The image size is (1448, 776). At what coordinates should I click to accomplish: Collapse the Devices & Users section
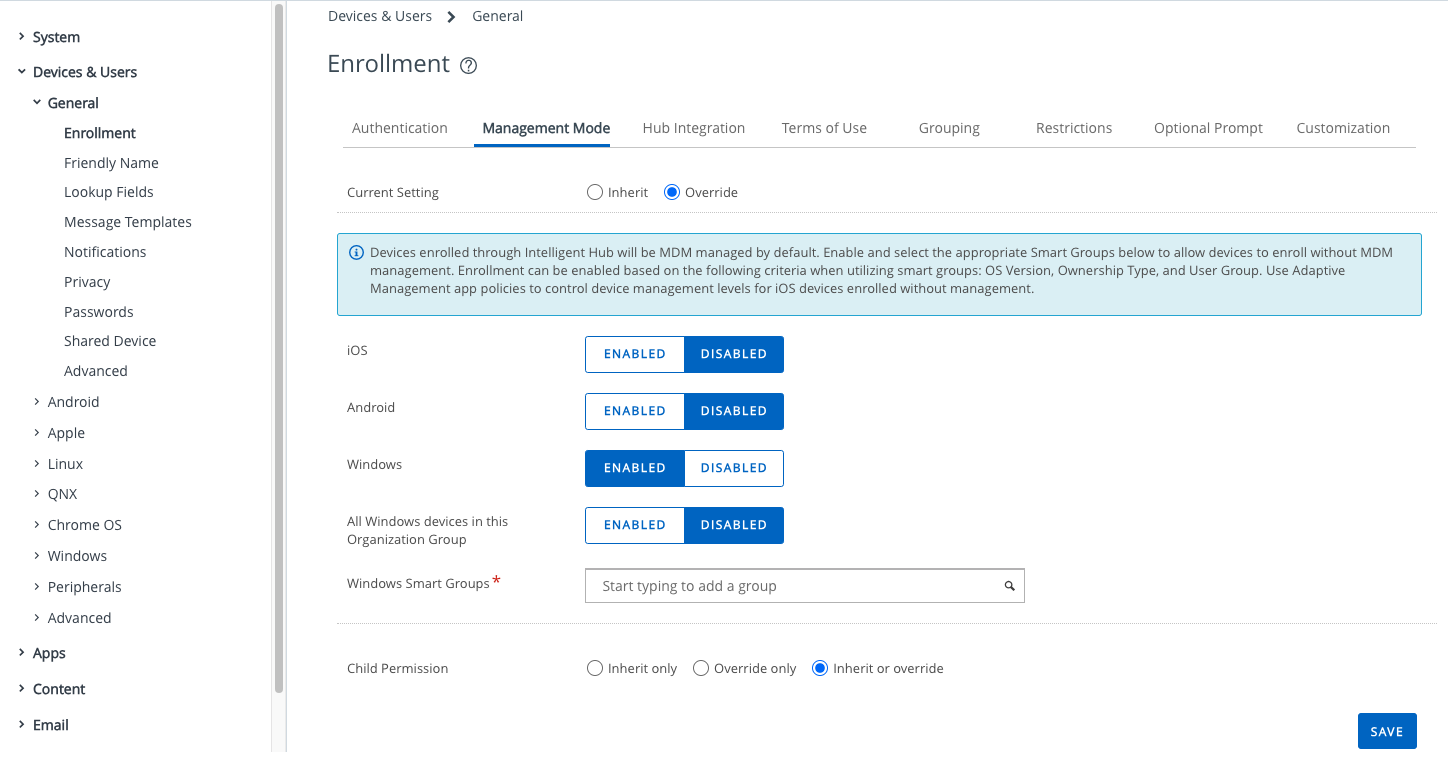click(22, 72)
